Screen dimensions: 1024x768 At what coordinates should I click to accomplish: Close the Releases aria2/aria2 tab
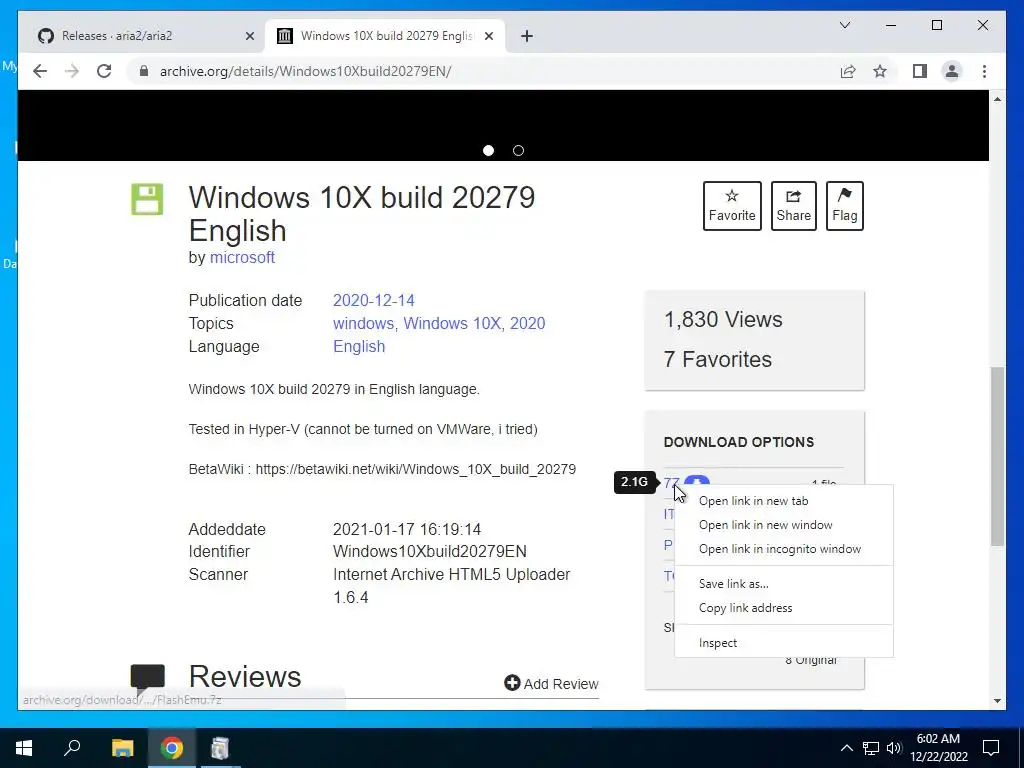pyautogui.click(x=249, y=36)
